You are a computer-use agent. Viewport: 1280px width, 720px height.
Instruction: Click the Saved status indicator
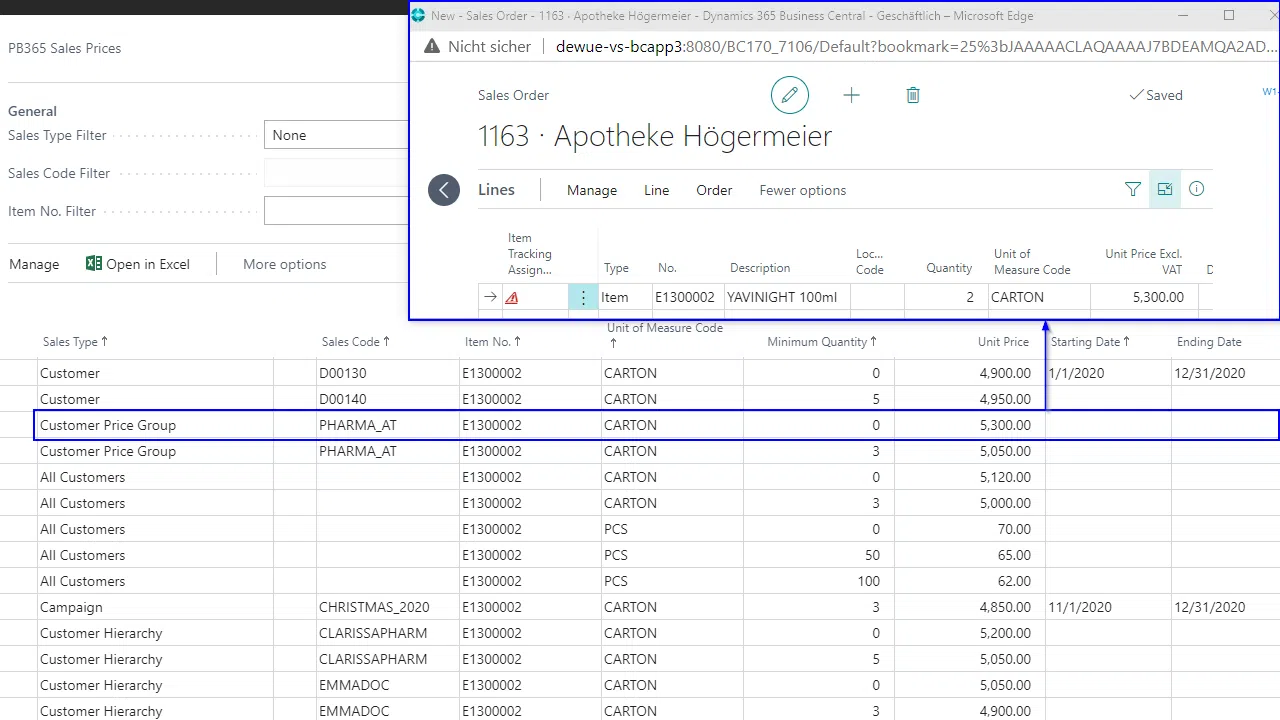[1156, 95]
